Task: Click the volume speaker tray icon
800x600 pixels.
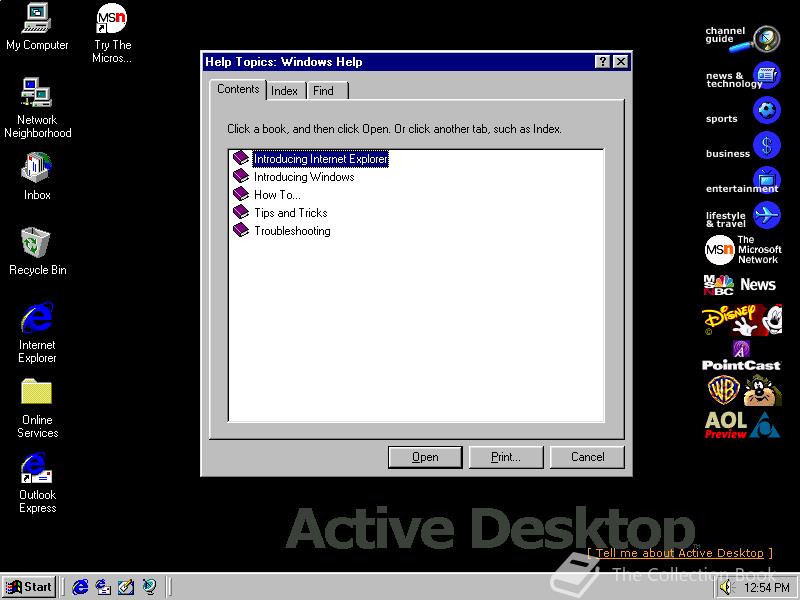Action: click(x=726, y=588)
